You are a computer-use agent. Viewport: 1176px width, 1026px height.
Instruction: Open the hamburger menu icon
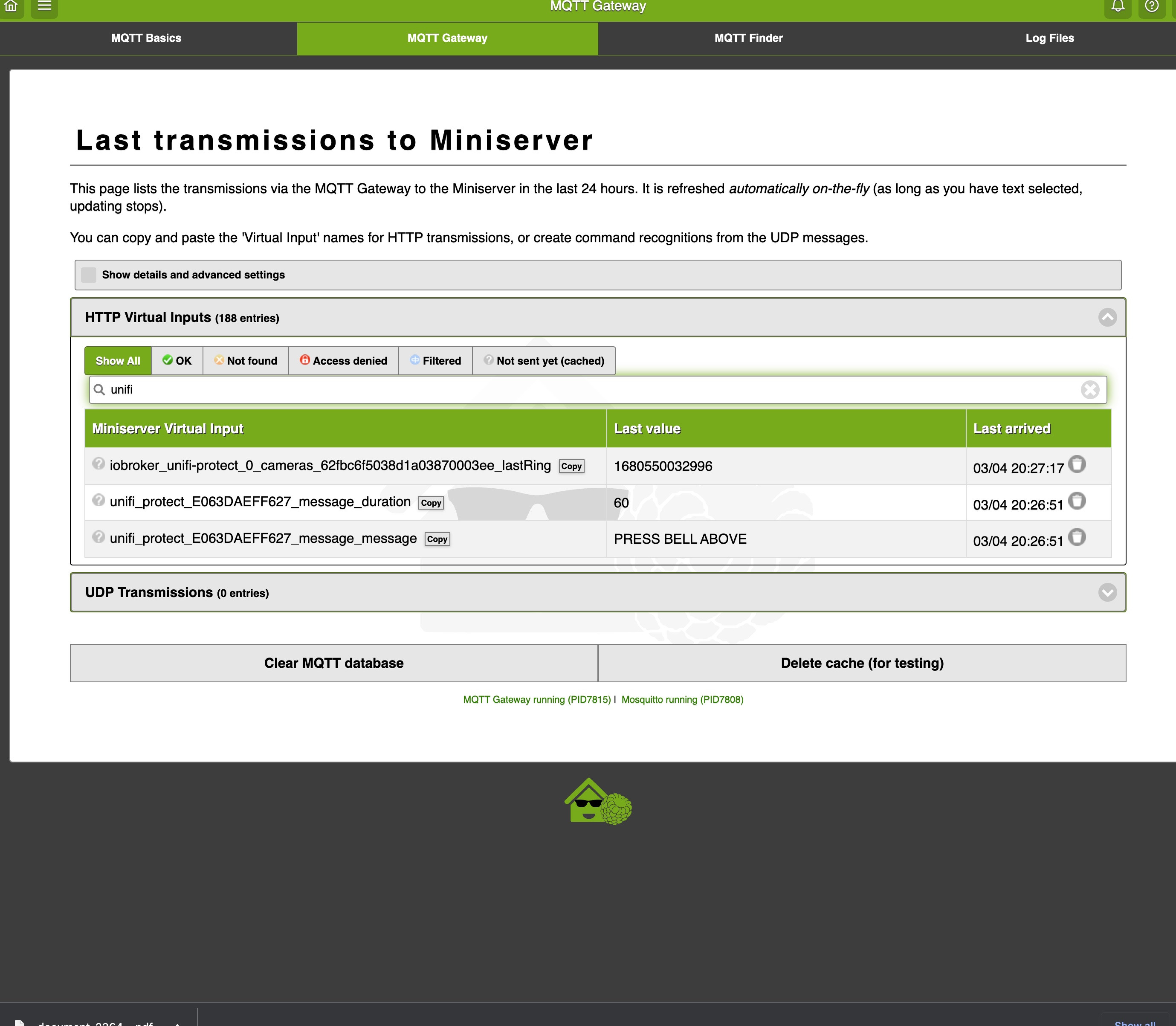click(44, 6)
